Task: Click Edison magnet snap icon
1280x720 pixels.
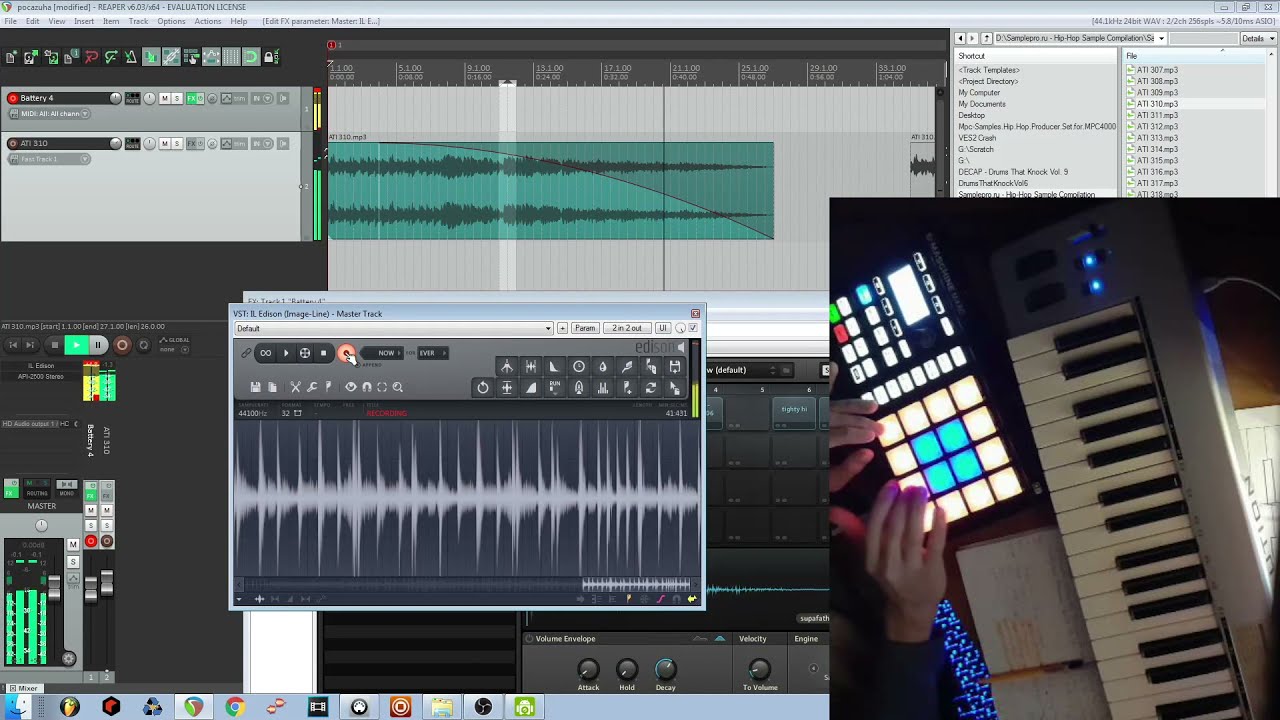Action: coord(367,387)
